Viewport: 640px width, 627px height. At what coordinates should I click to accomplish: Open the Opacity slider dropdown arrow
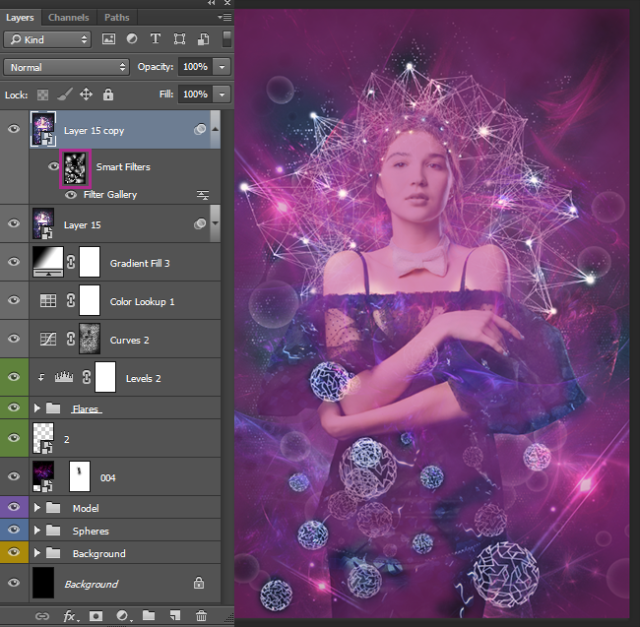221,67
